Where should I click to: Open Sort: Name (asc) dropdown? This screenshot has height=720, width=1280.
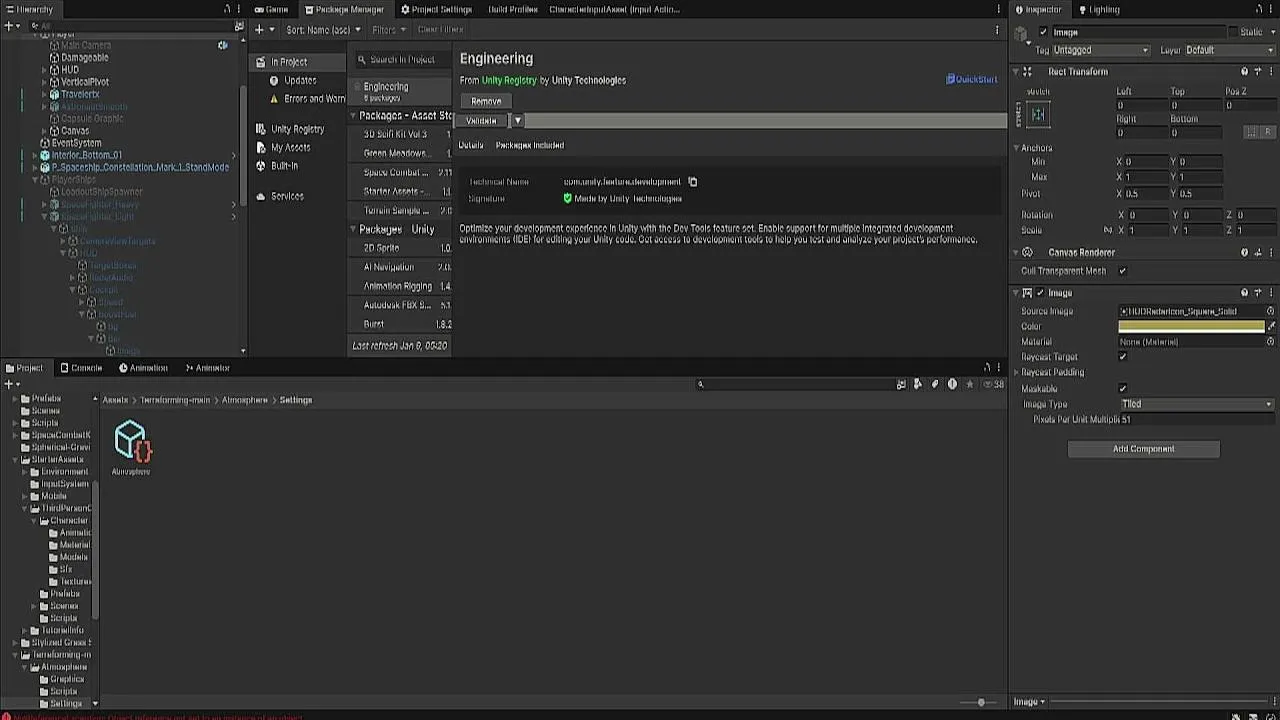(323, 30)
